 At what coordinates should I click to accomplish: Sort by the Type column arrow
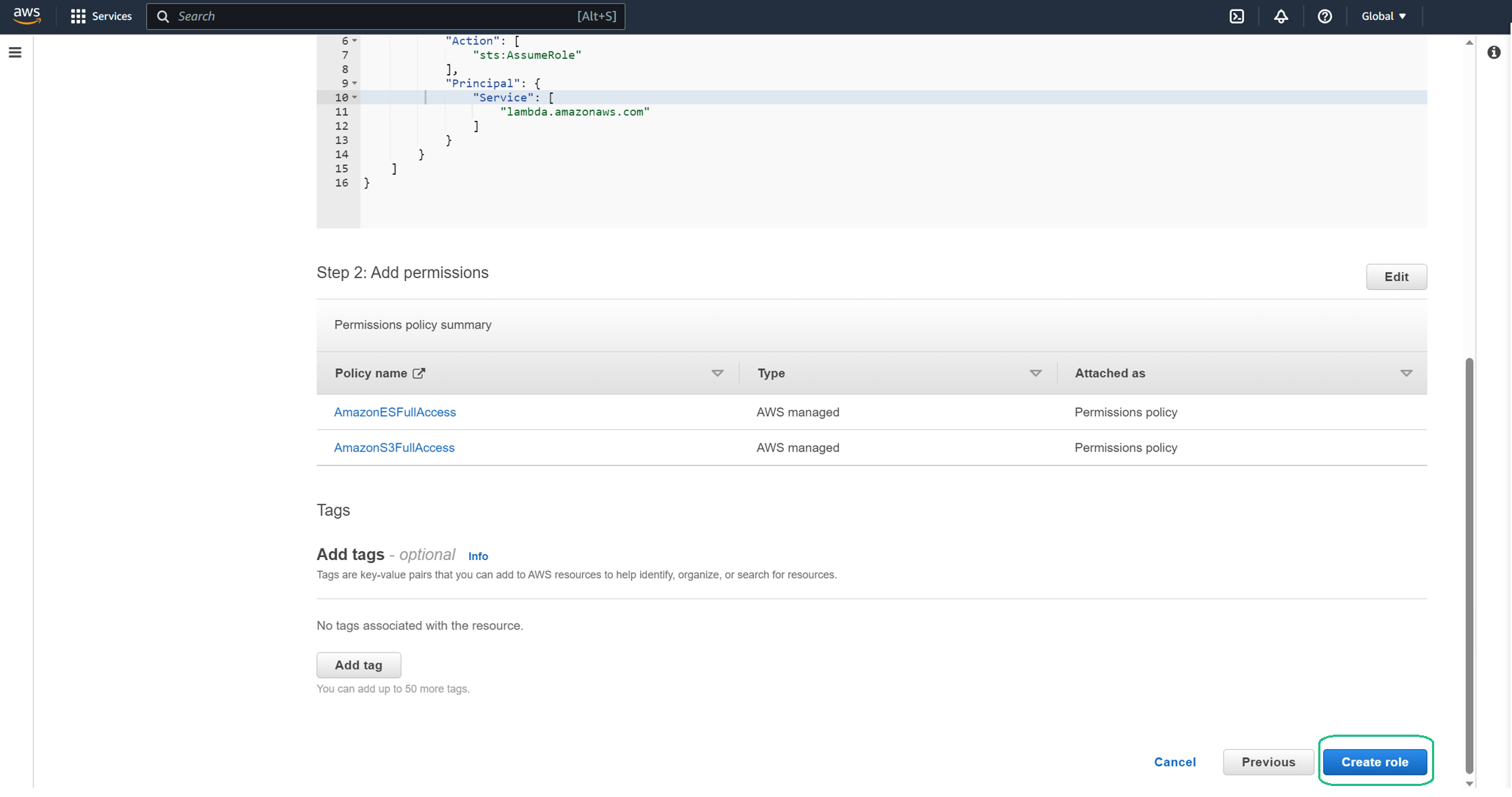tap(1035, 374)
